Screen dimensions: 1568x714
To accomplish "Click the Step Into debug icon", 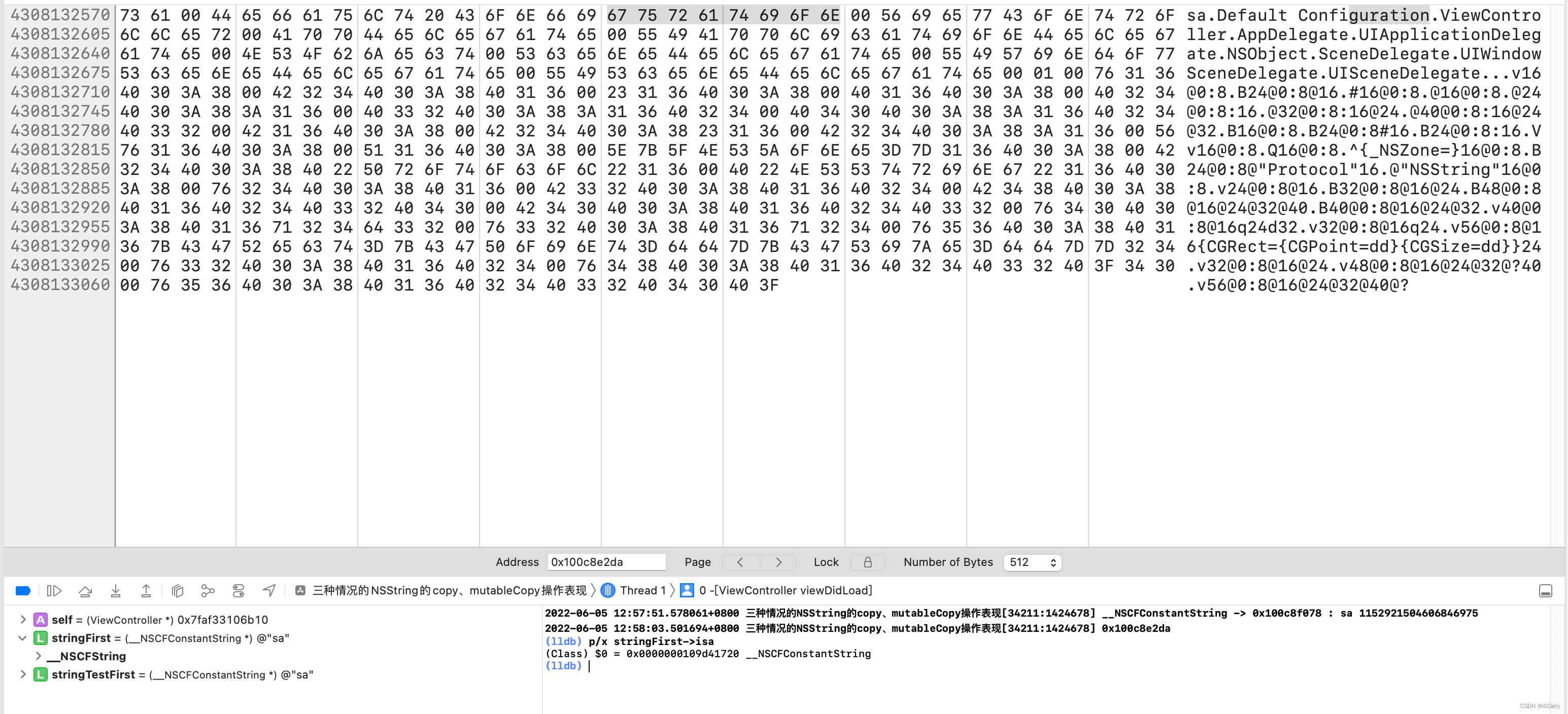I will (x=116, y=591).
